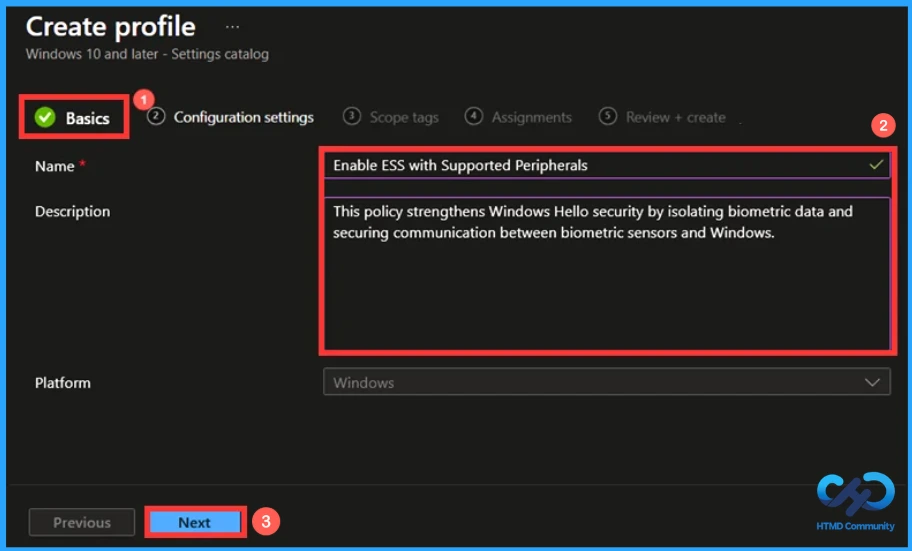Click the step 2 circle icon
The width and height of the screenshot is (912, 551).
(x=155, y=116)
